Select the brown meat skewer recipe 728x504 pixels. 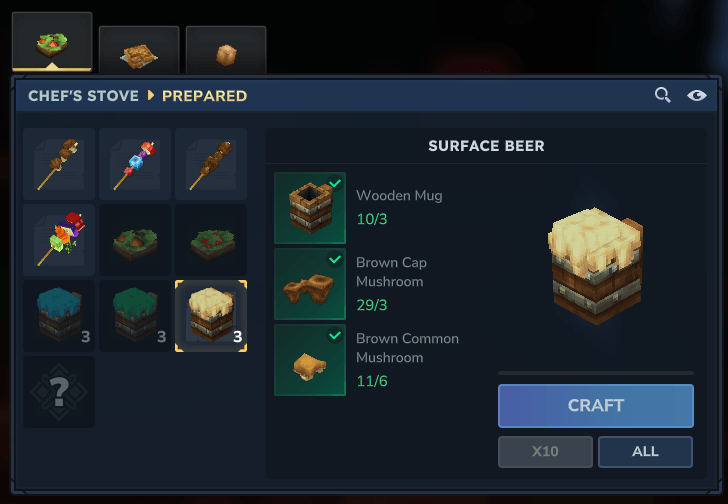[x=211, y=164]
